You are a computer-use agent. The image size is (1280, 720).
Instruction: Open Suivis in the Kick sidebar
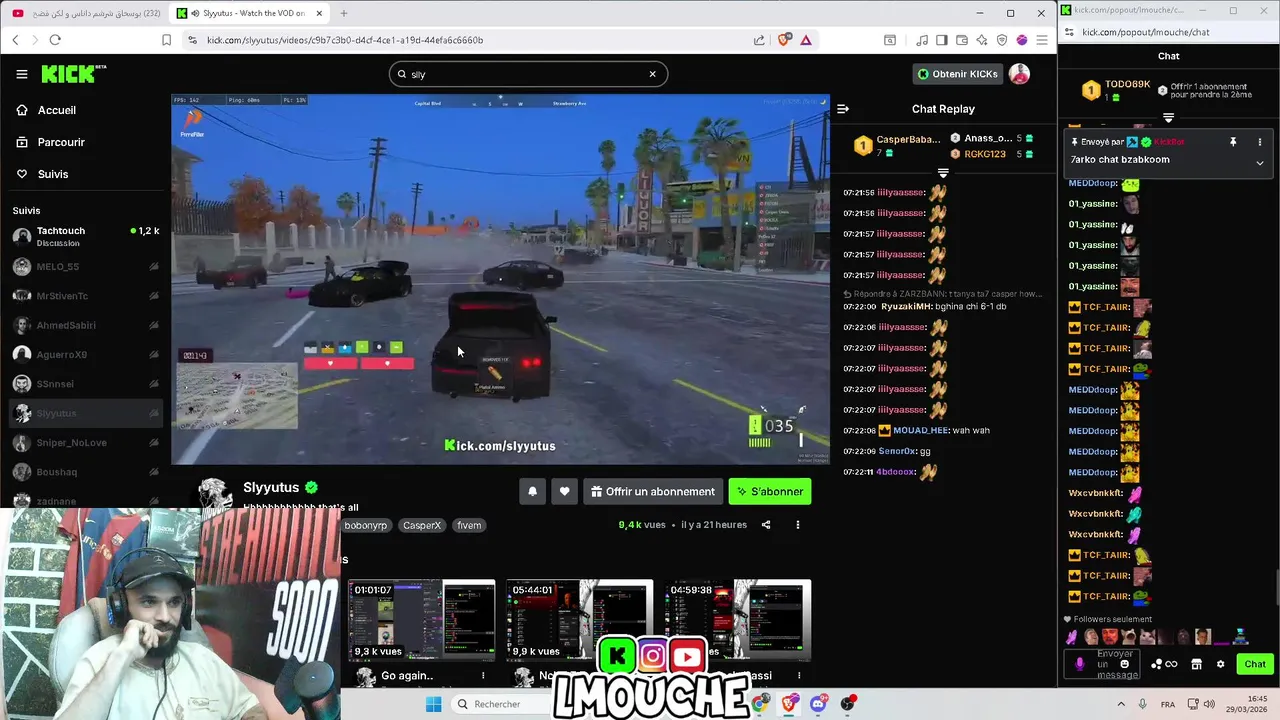(x=53, y=174)
